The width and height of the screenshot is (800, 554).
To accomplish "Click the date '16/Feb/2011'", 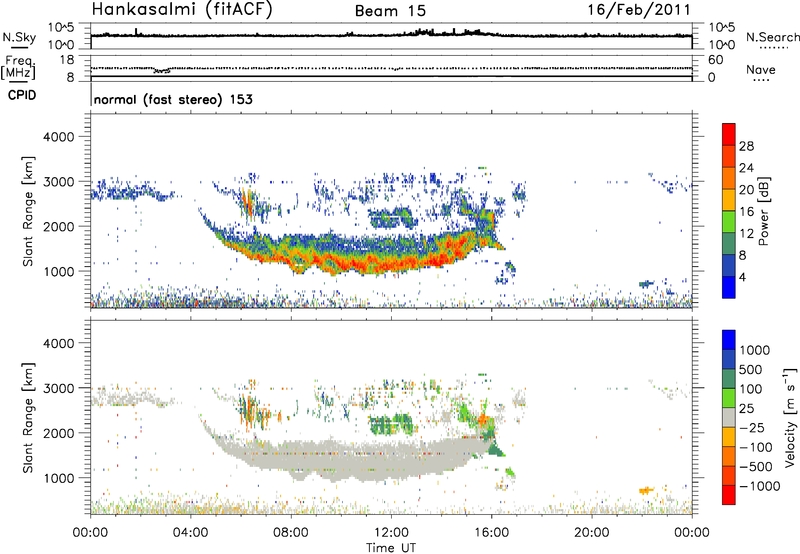I will tap(639, 9).
